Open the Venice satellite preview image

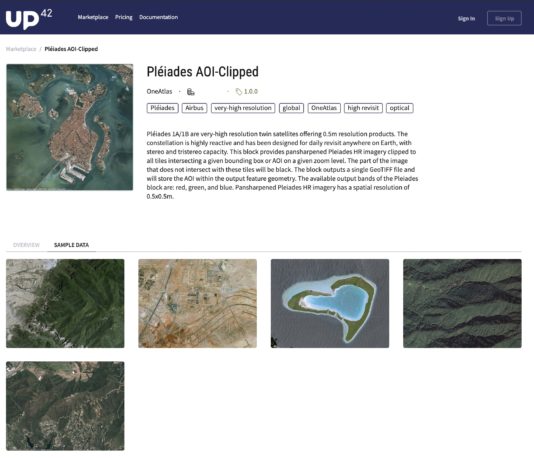coord(69,127)
